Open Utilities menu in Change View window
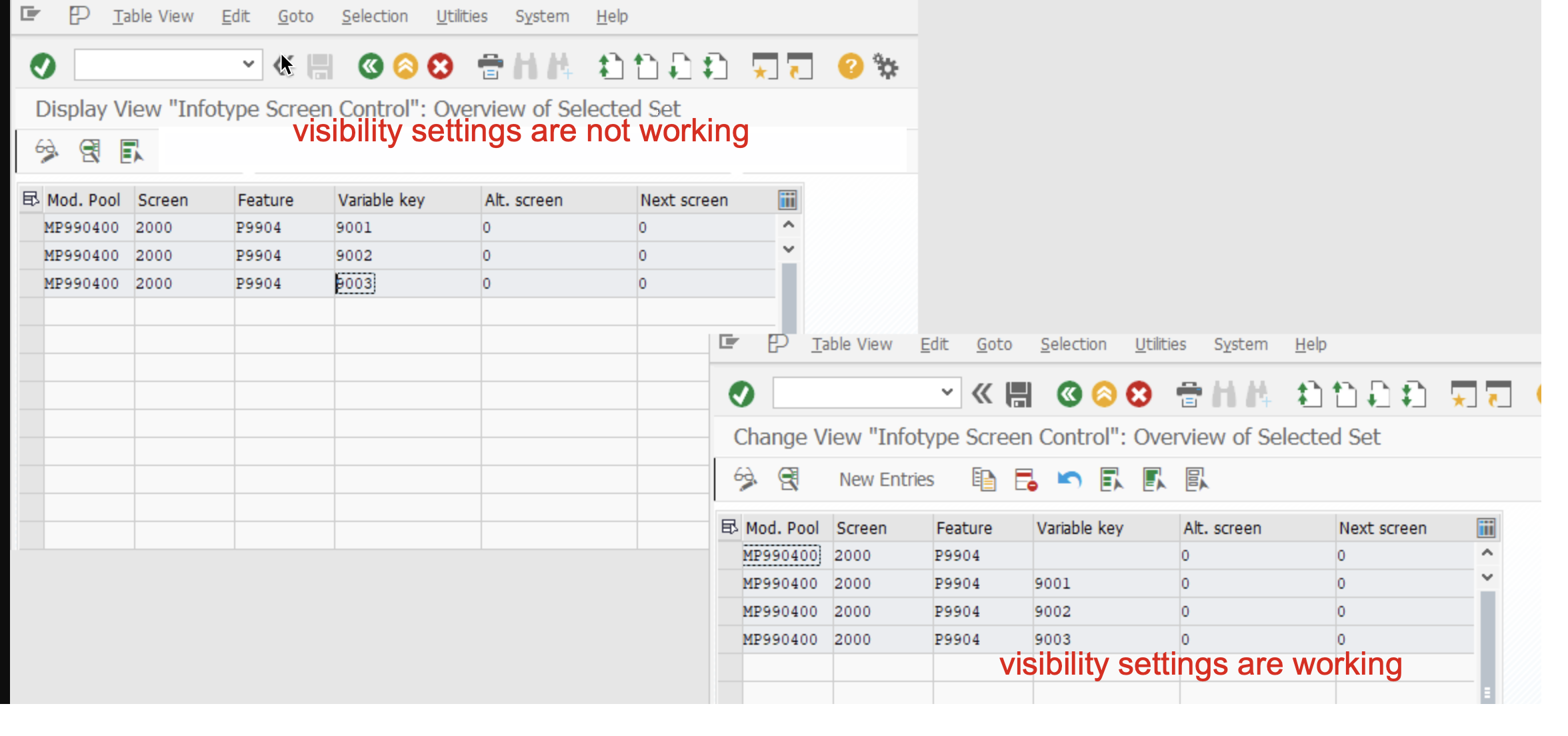 [1160, 344]
